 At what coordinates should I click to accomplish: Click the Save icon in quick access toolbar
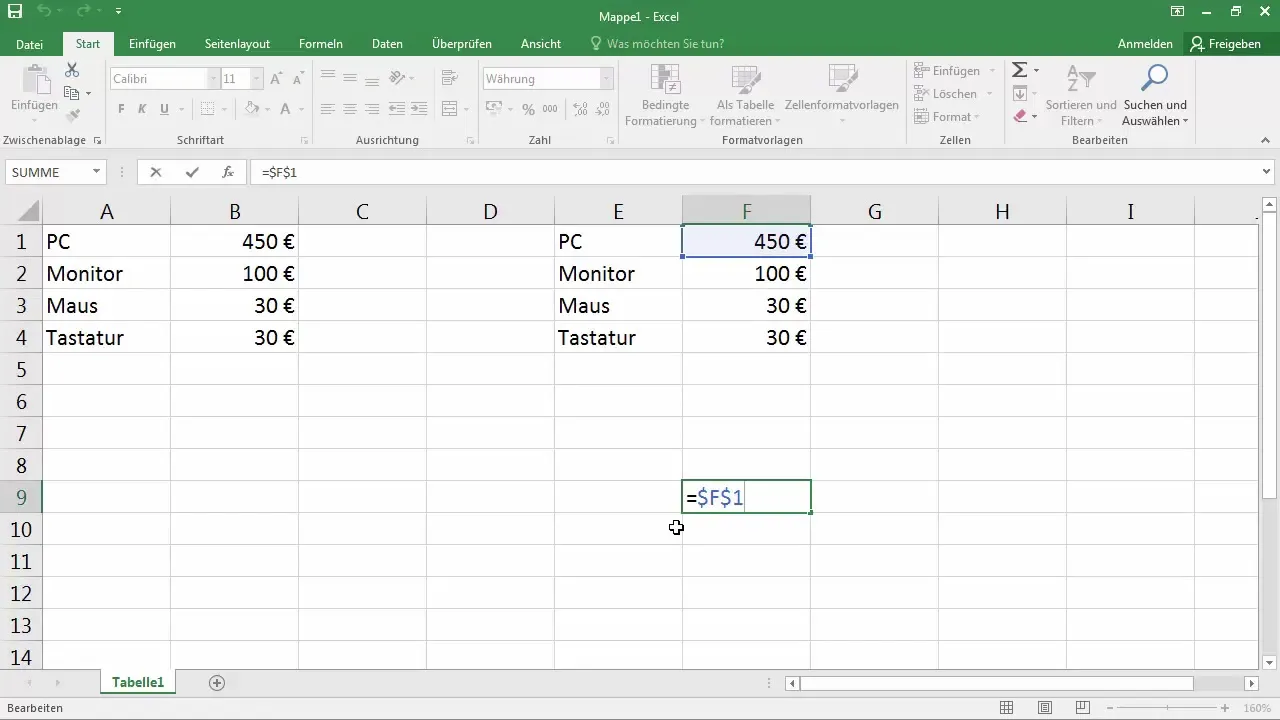click(x=14, y=11)
